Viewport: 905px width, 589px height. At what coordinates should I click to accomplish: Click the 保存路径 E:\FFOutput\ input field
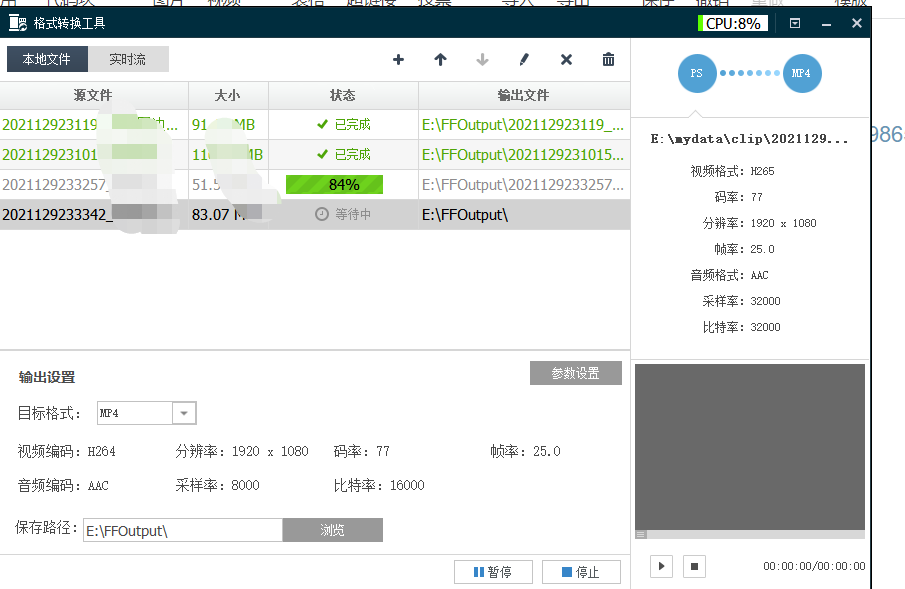pyautogui.click(x=183, y=530)
